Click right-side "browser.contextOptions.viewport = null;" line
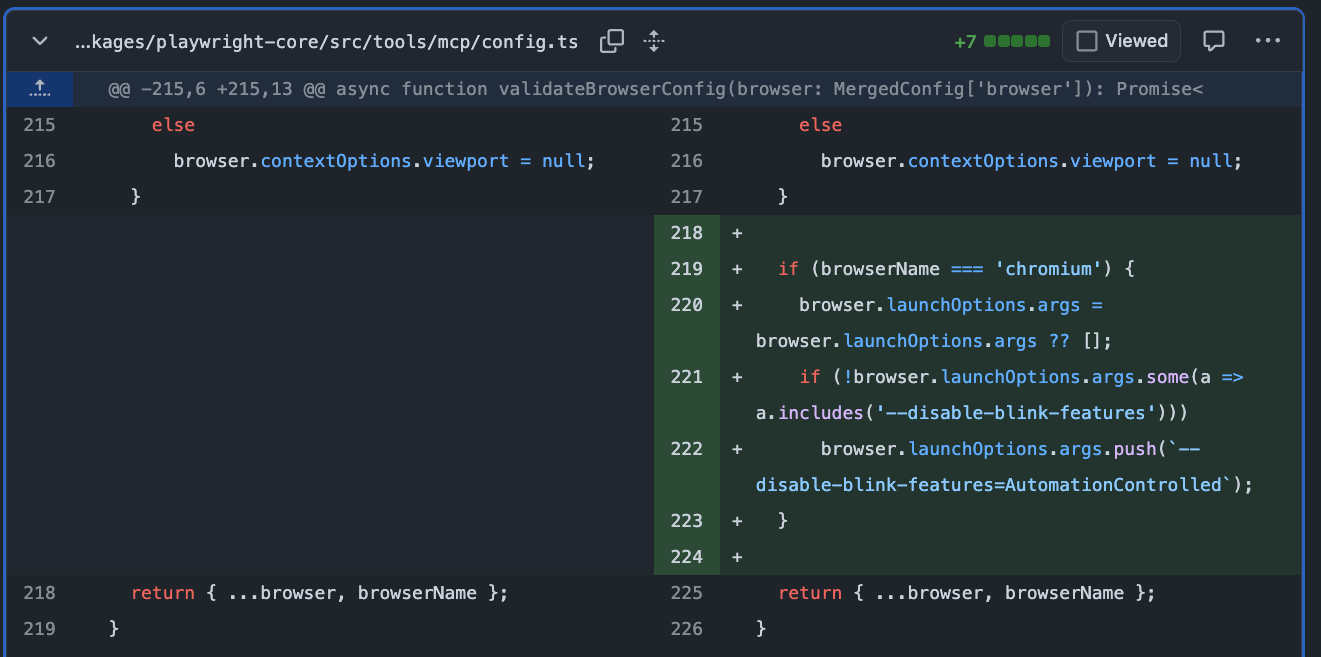This screenshot has width=1321, height=657. 1031,161
